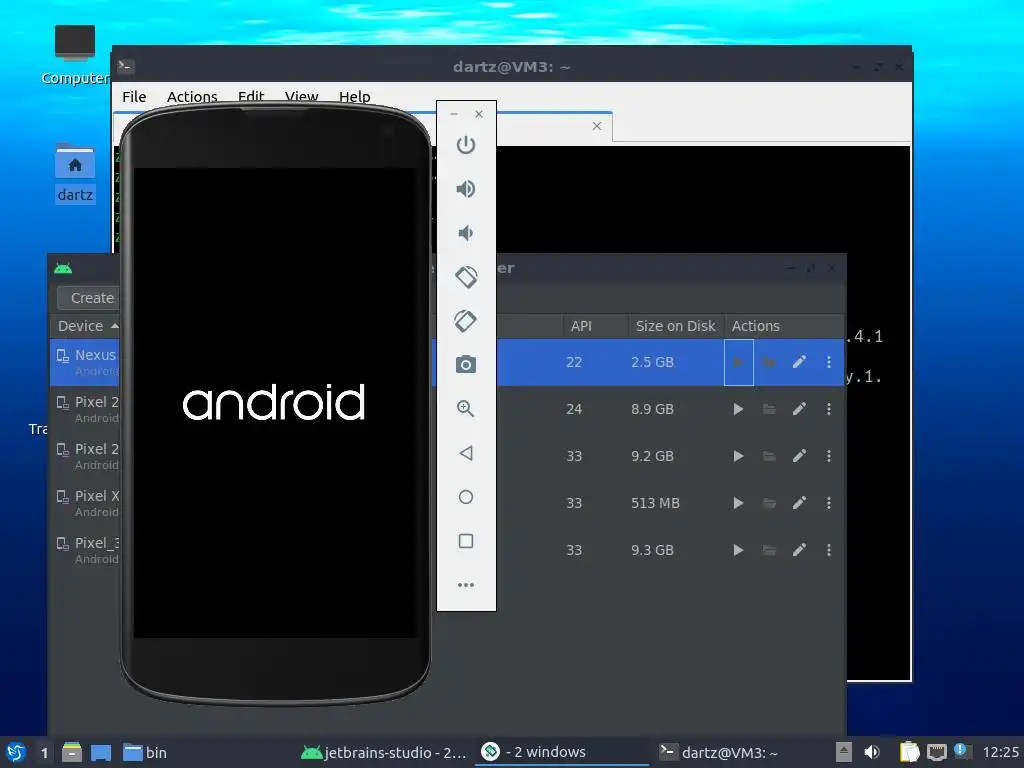Open more actions menu for 9.2 GB device
Image resolution: width=1024 pixels, height=768 pixels.
[829, 456]
